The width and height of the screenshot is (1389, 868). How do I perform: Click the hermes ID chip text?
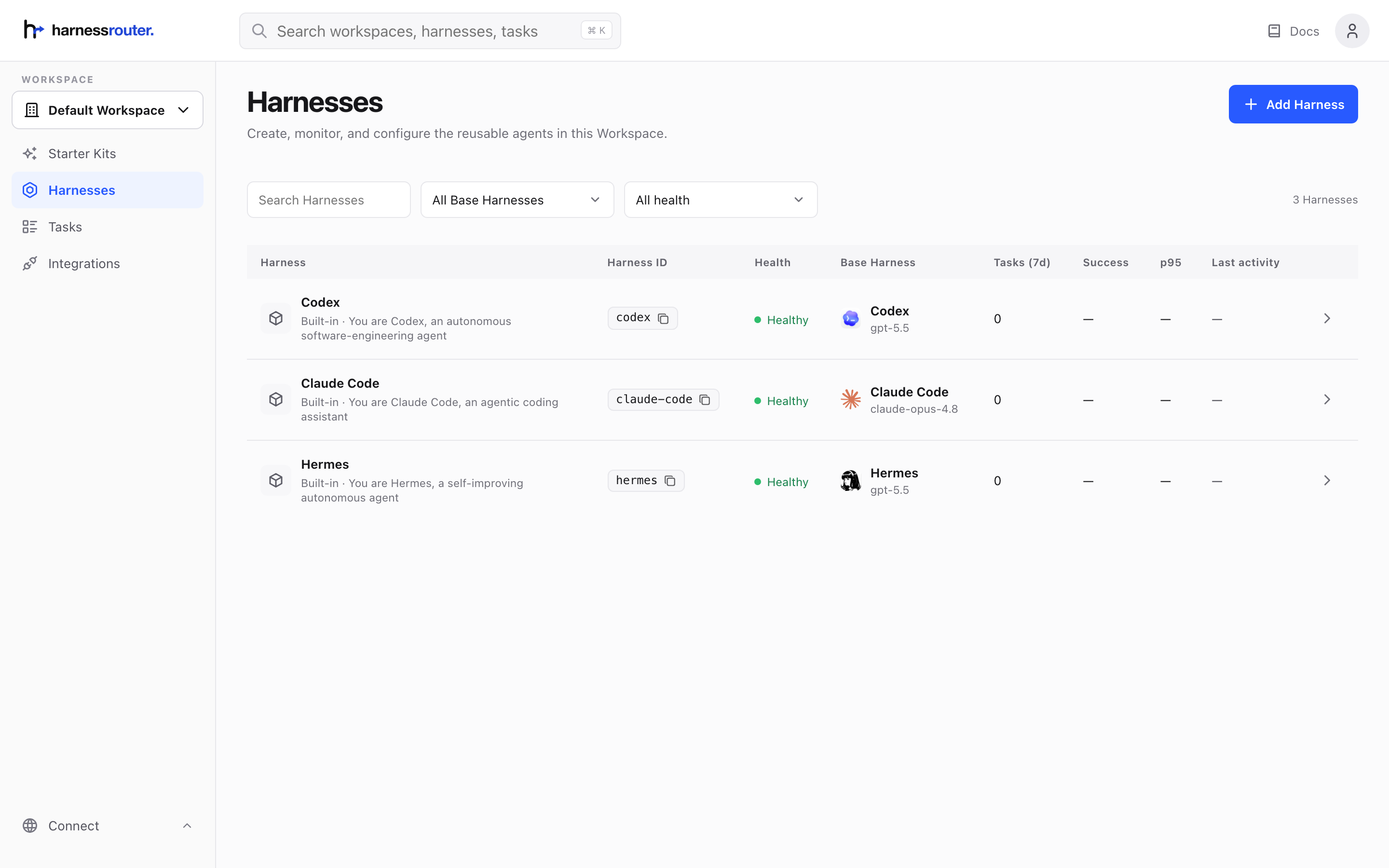pos(637,480)
